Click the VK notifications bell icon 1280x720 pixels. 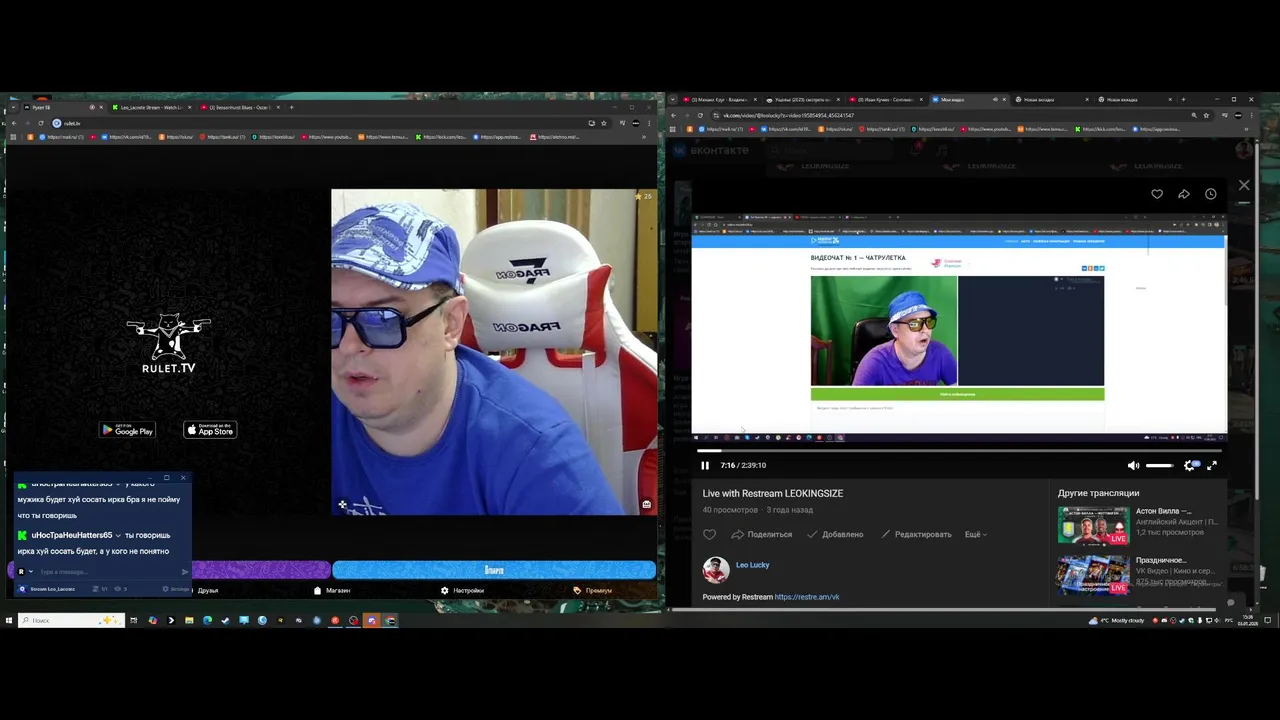917,150
